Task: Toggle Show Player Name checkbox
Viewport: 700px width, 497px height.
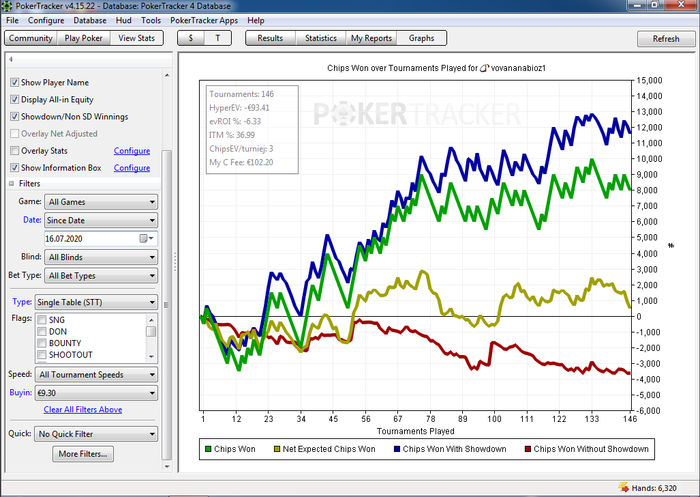Action: [x=15, y=82]
